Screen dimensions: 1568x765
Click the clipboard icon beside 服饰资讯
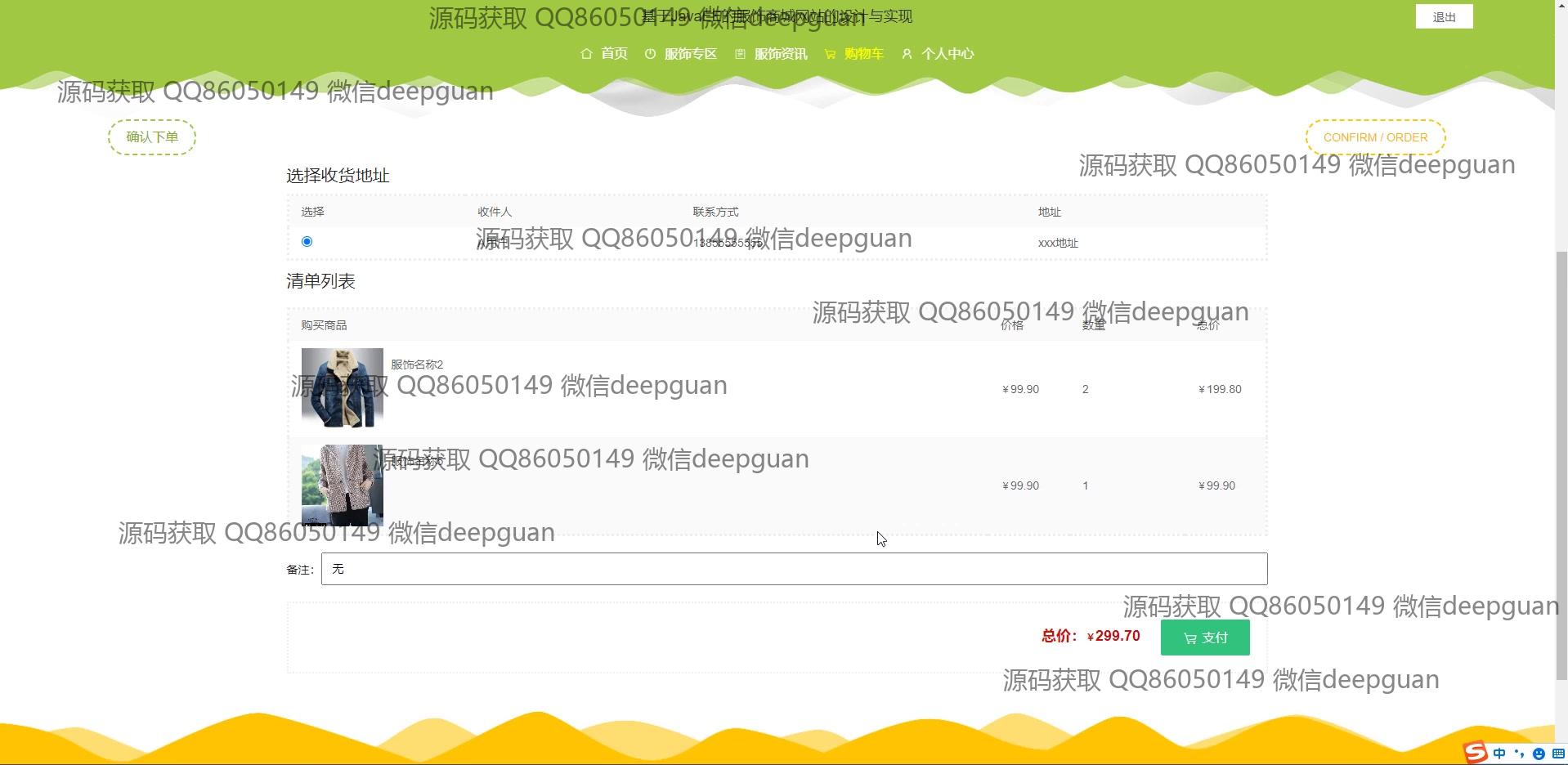[x=740, y=54]
